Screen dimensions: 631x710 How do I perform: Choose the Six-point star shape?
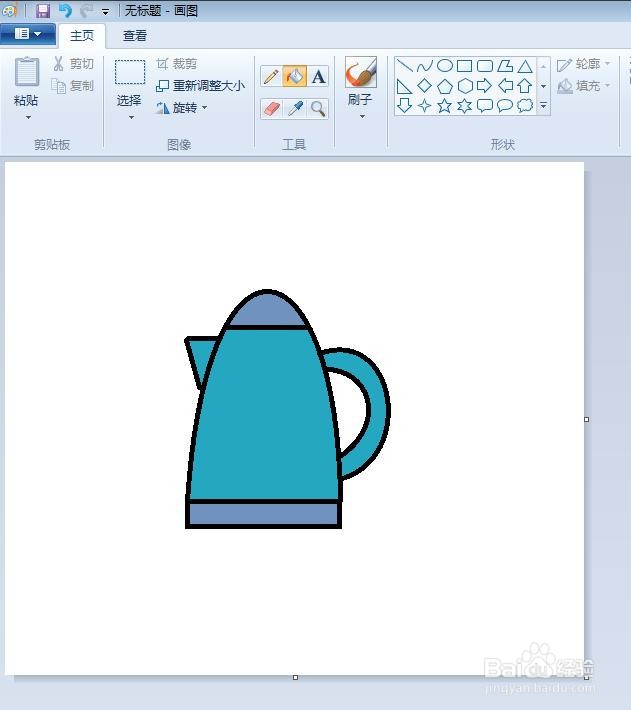tap(464, 106)
